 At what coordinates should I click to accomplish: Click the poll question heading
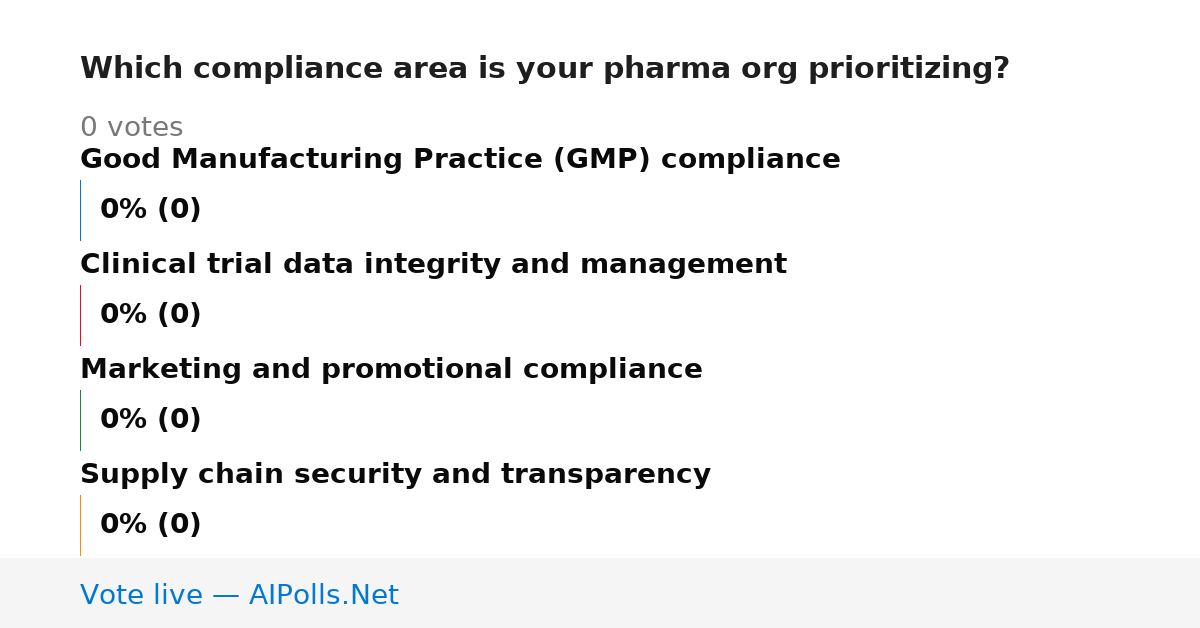click(545, 69)
